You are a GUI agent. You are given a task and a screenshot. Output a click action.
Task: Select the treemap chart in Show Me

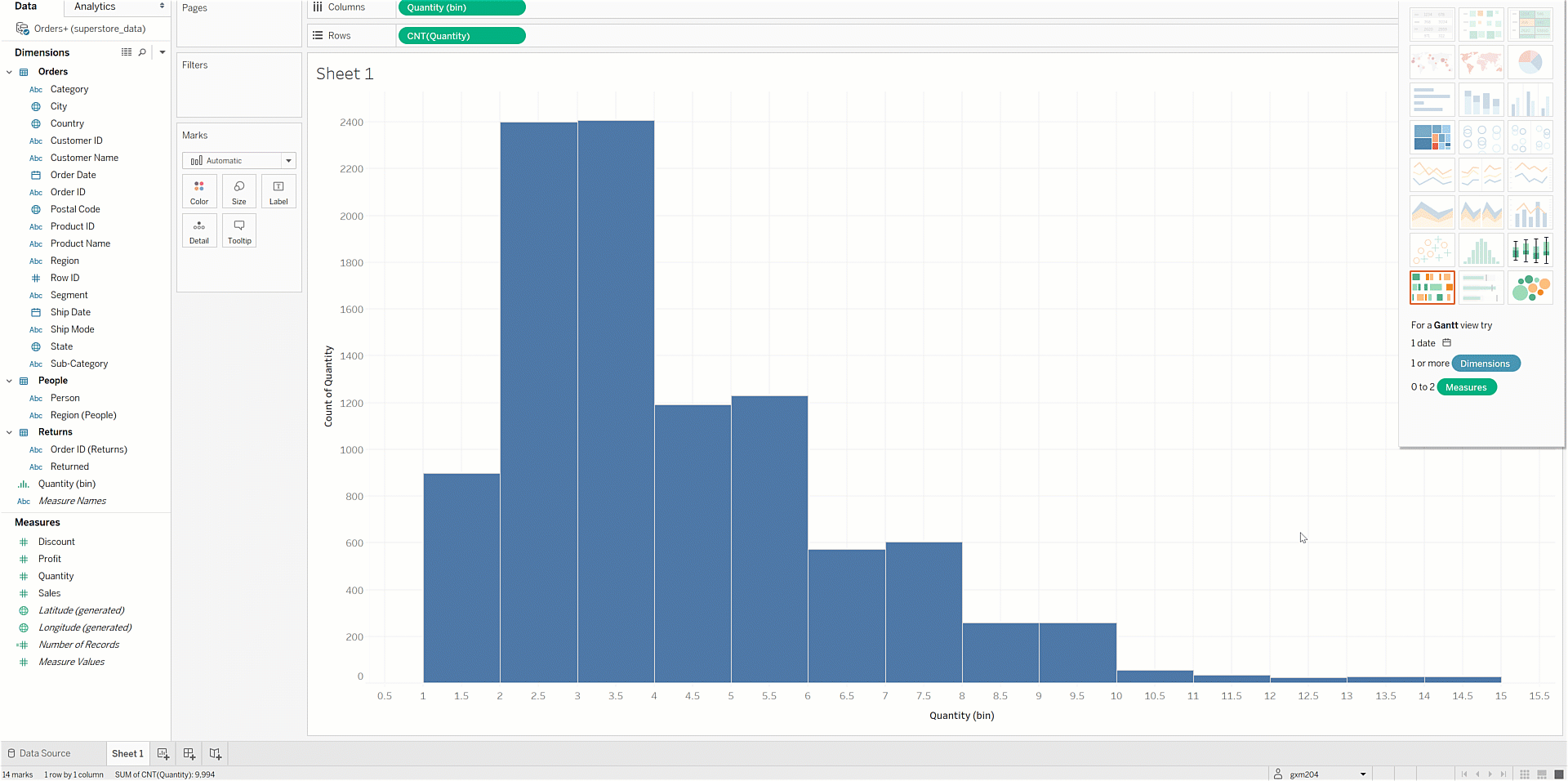(x=1432, y=137)
